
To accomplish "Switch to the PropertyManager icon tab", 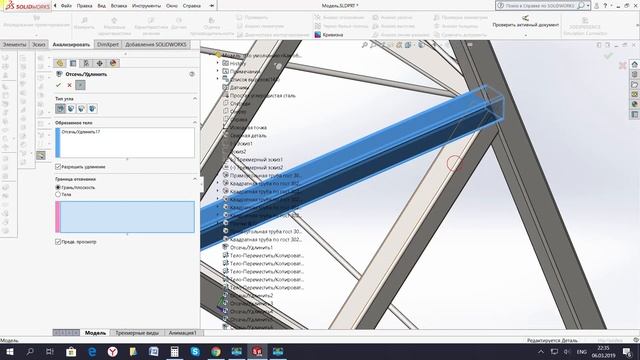I will [73, 63].
